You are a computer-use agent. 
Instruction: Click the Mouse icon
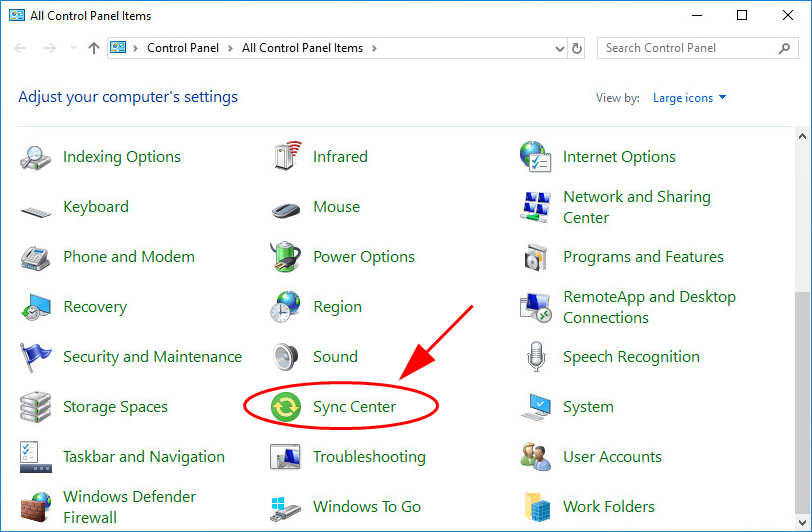click(x=286, y=210)
